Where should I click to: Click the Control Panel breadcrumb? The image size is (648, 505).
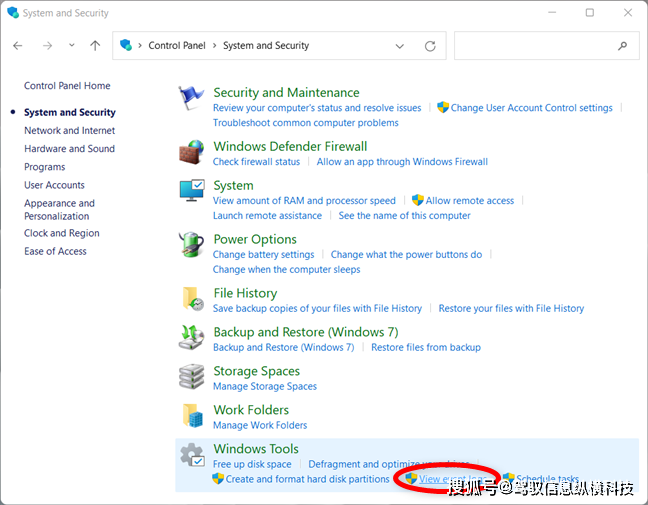[x=177, y=45]
